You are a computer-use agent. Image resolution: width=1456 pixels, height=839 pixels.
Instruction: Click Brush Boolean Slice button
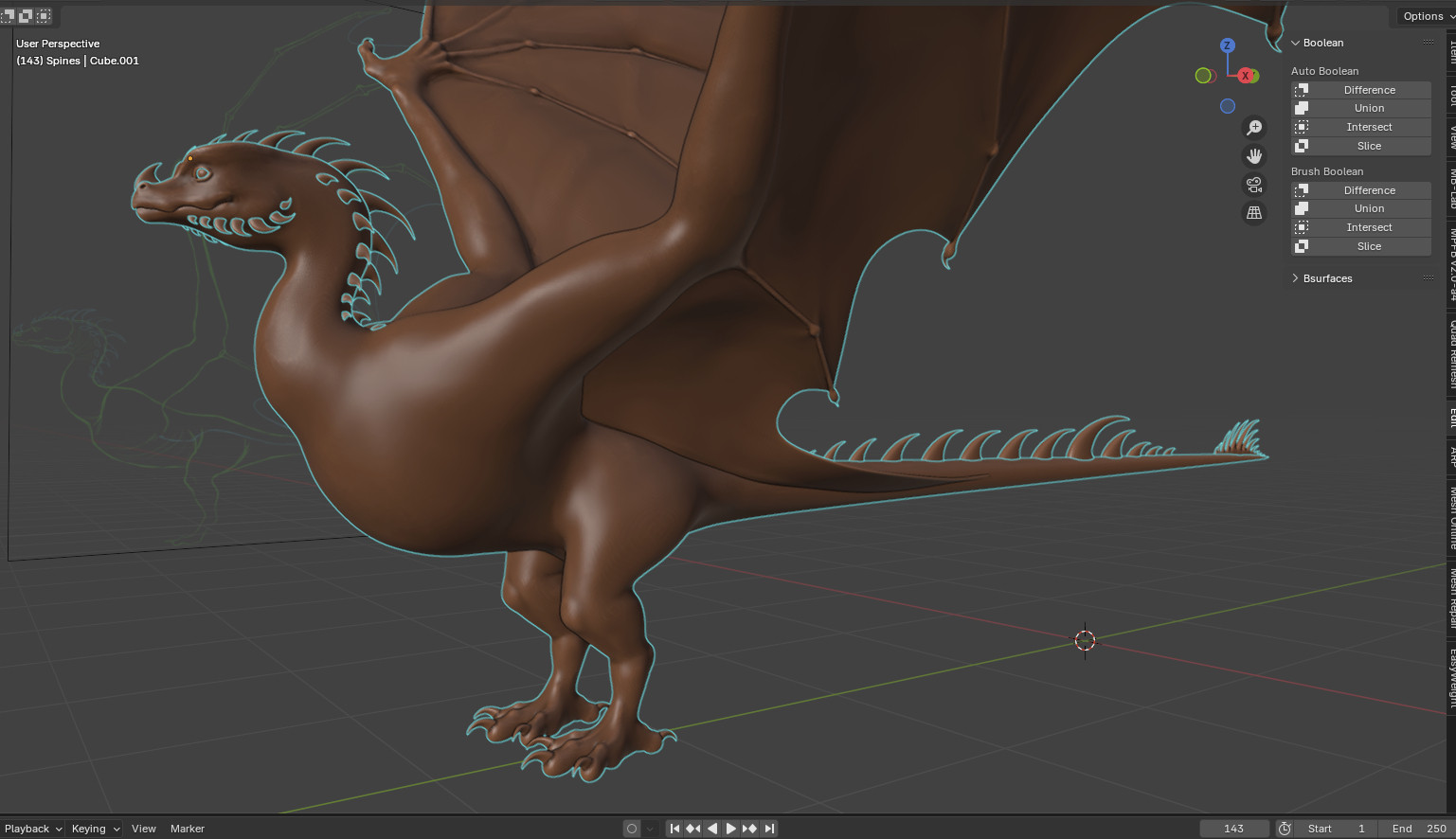[1361, 246]
